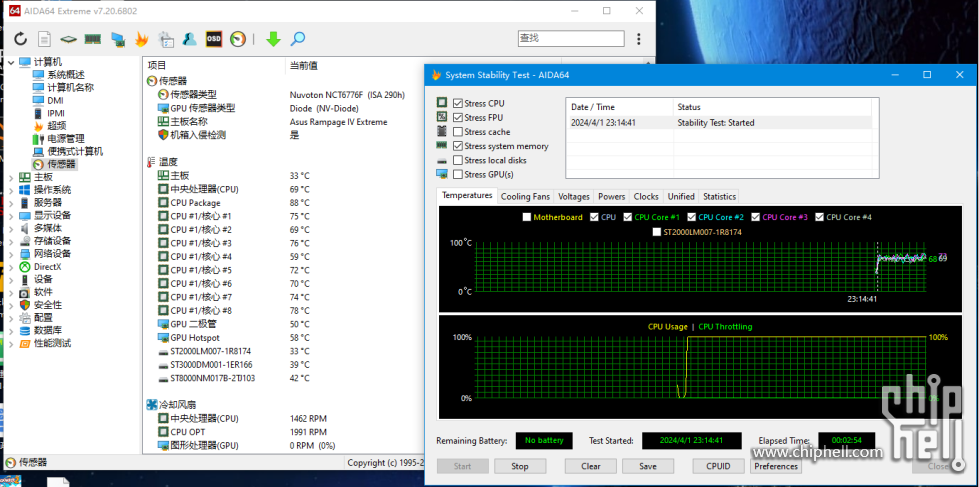The height and width of the screenshot is (487, 979).
Task: Open the Preferences button
Action: [776, 466]
